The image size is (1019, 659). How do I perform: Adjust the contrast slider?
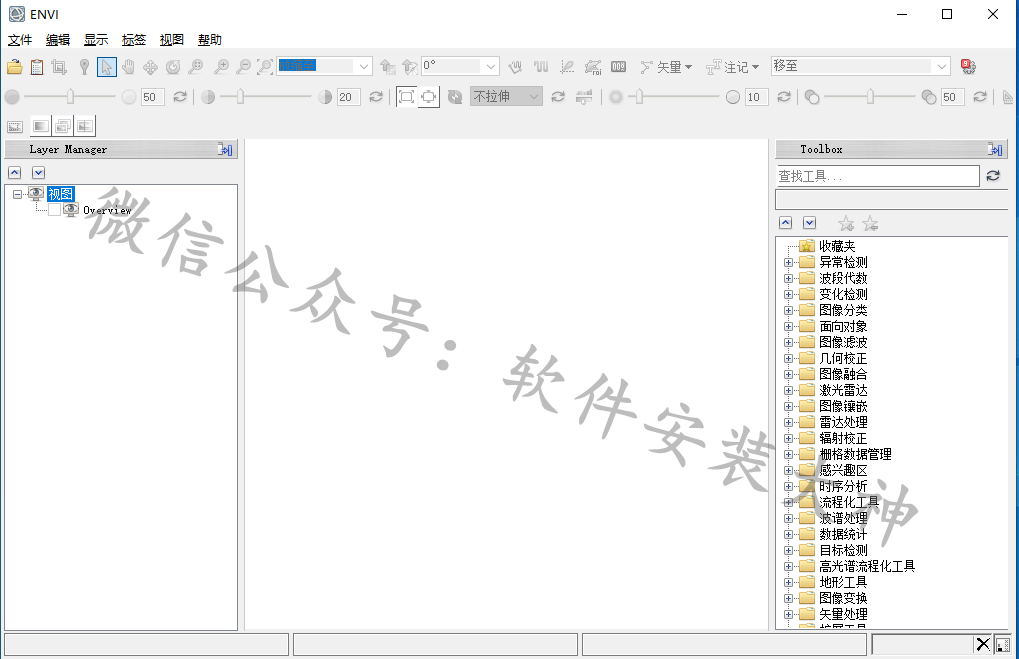pos(265,97)
